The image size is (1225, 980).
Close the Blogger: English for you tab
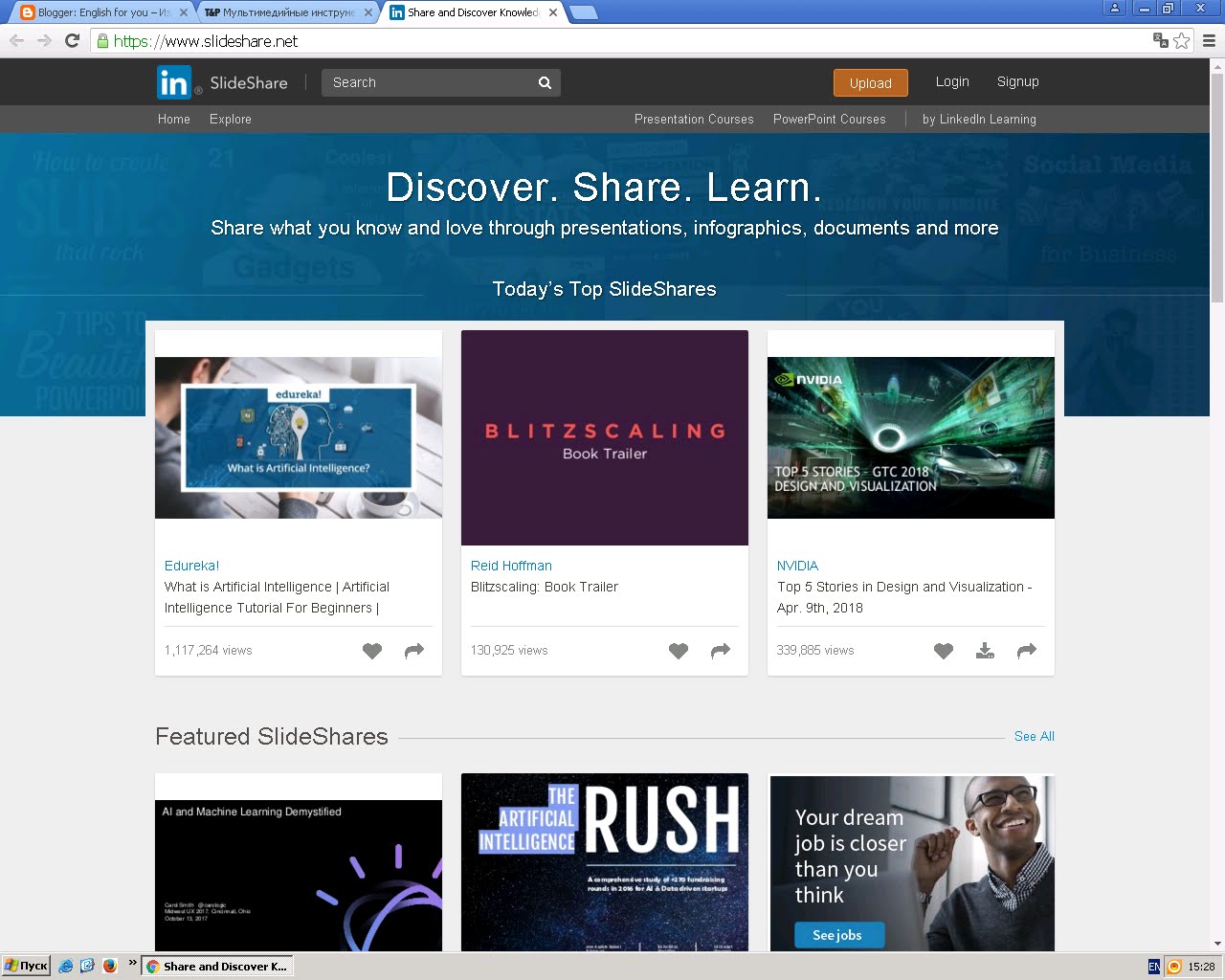pos(184,12)
